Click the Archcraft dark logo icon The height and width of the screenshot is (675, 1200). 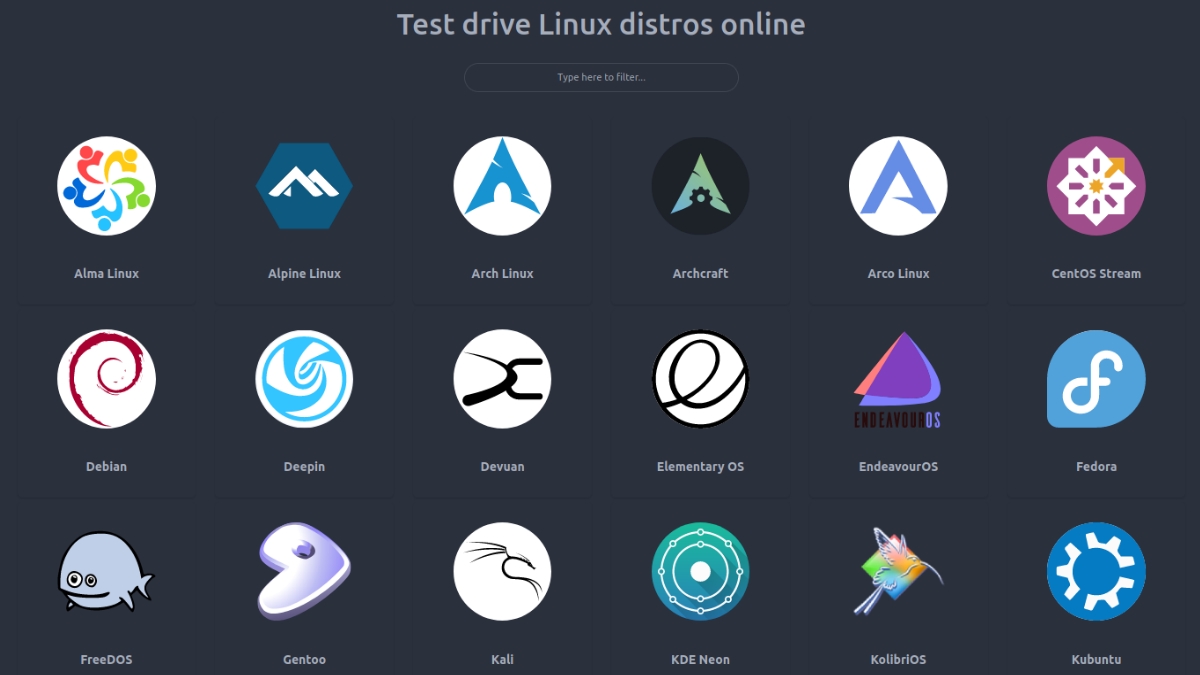tap(700, 186)
